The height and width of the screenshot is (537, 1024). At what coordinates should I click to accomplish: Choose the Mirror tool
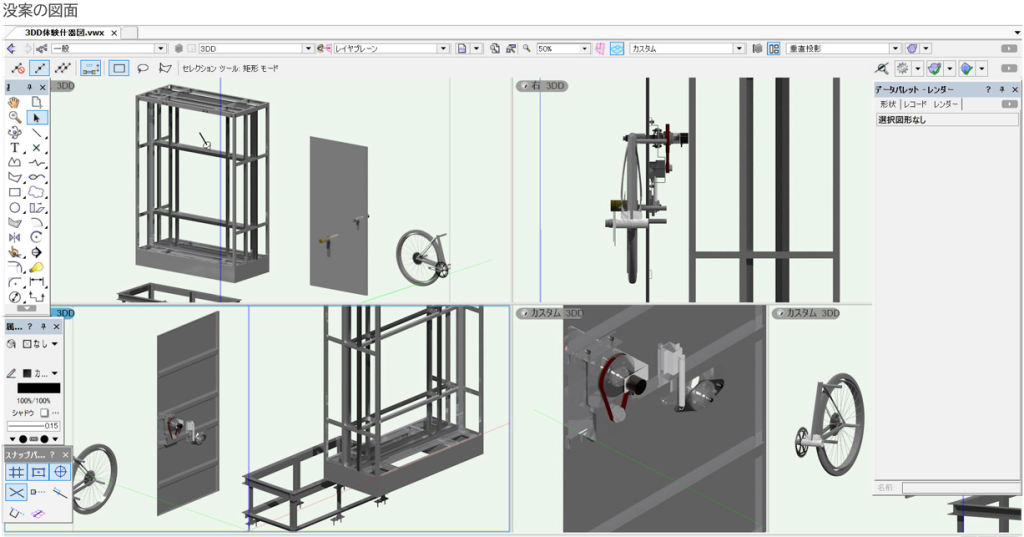14,237
